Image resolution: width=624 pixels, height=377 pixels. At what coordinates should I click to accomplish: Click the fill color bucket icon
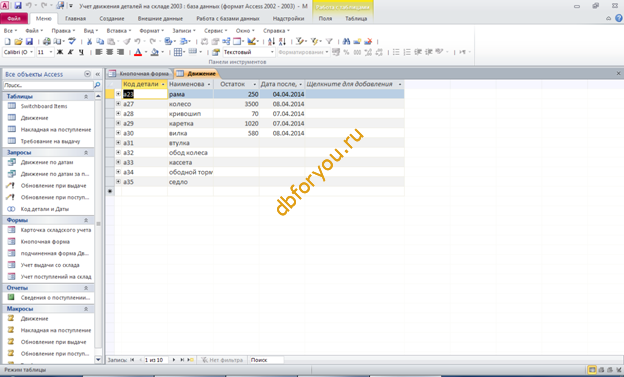pos(155,52)
